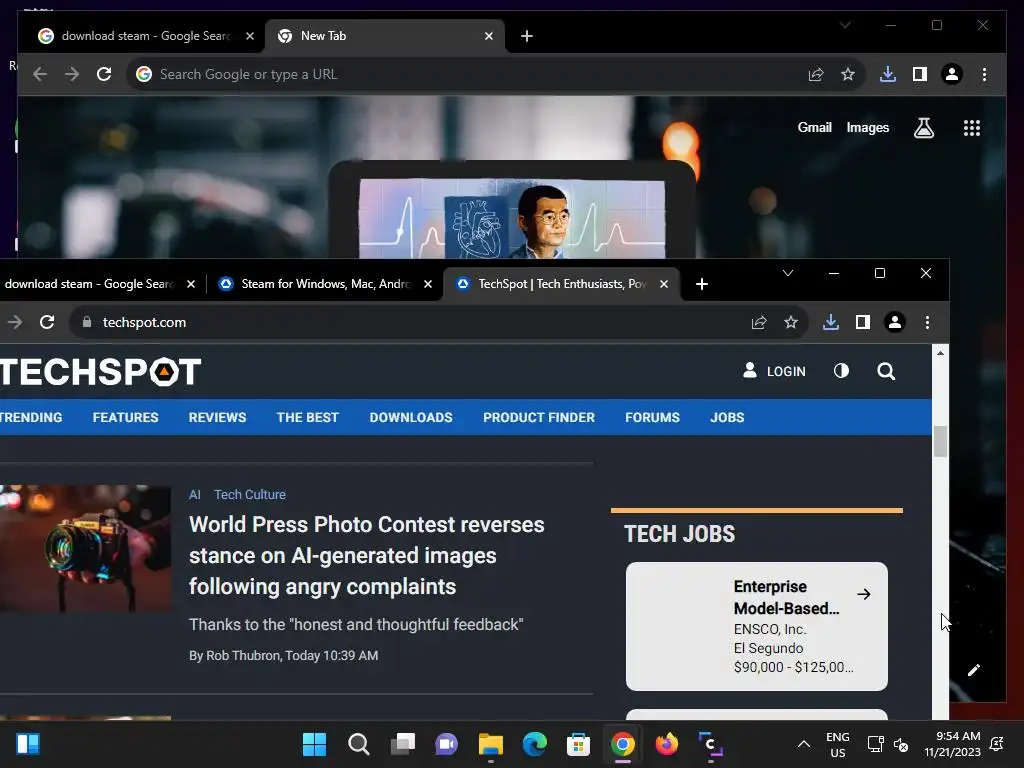Image resolution: width=1024 pixels, height=768 pixels.
Task: Add new tab in TechSpot window
Action: tap(701, 284)
